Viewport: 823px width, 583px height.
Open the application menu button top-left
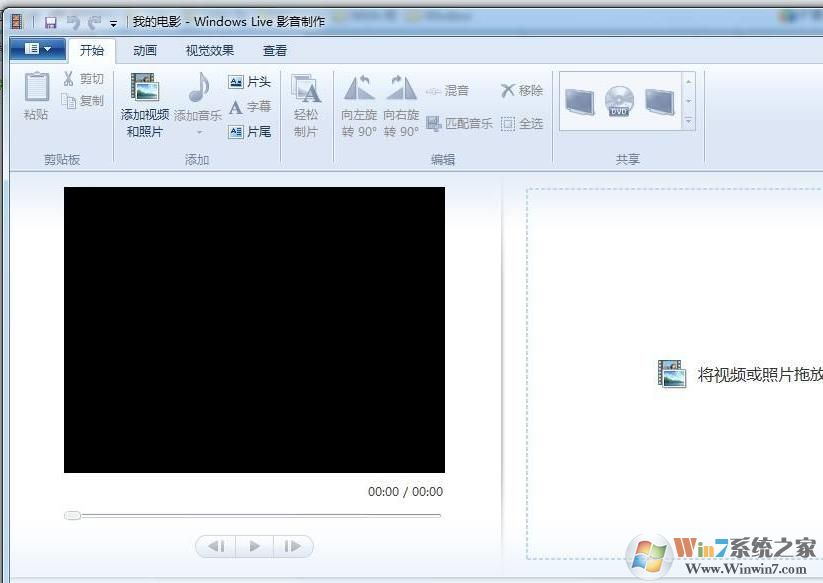pyautogui.click(x=36, y=49)
